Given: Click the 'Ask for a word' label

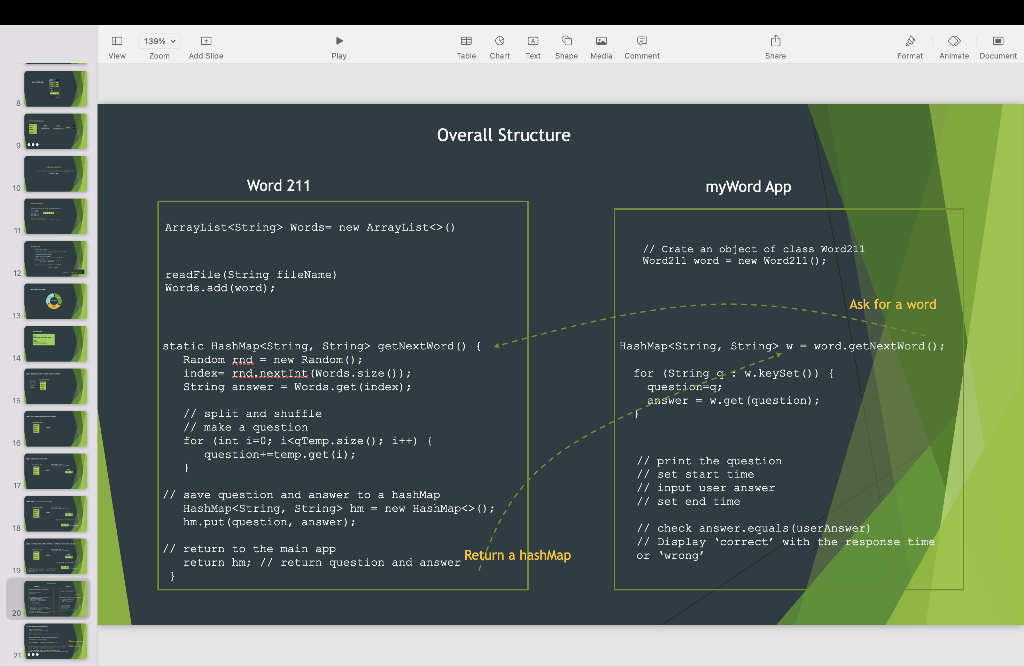Looking at the screenshot, I should (893, 304).
